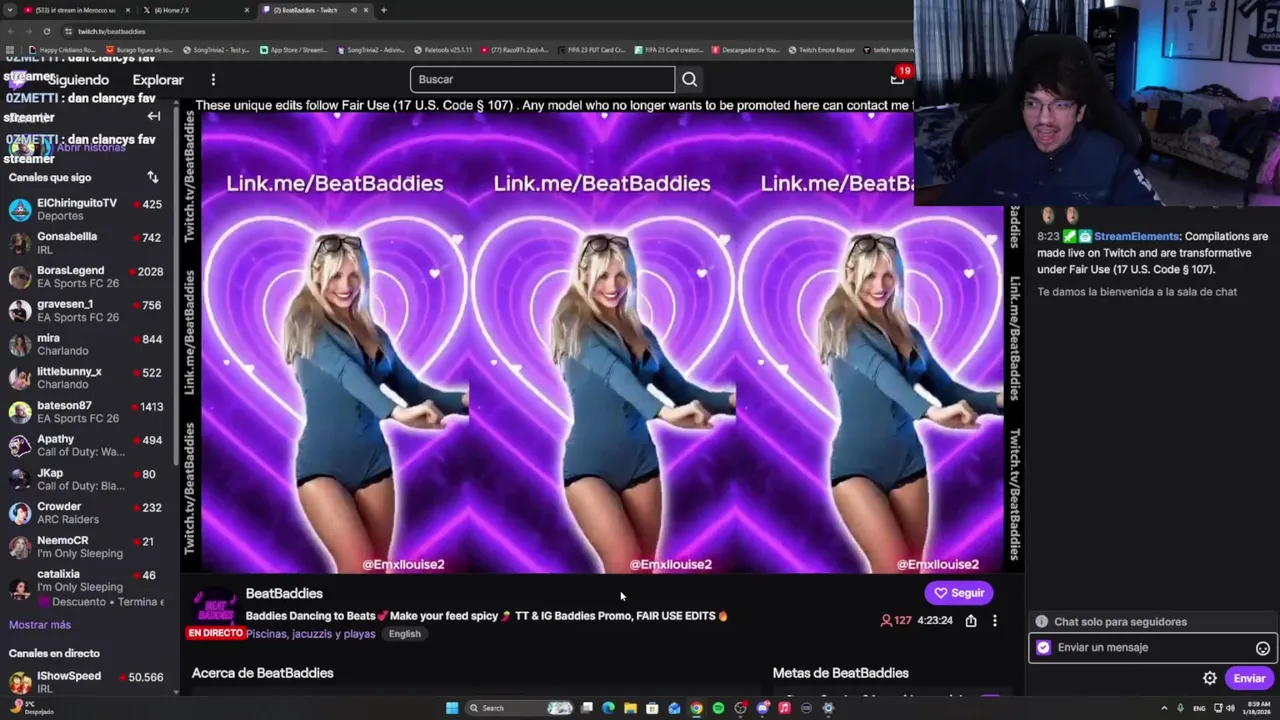The height and width of the screenshot is (720, 1280).
Task: Collapse the left sidebar with the arrow icon
Action: tap(154, 116)
